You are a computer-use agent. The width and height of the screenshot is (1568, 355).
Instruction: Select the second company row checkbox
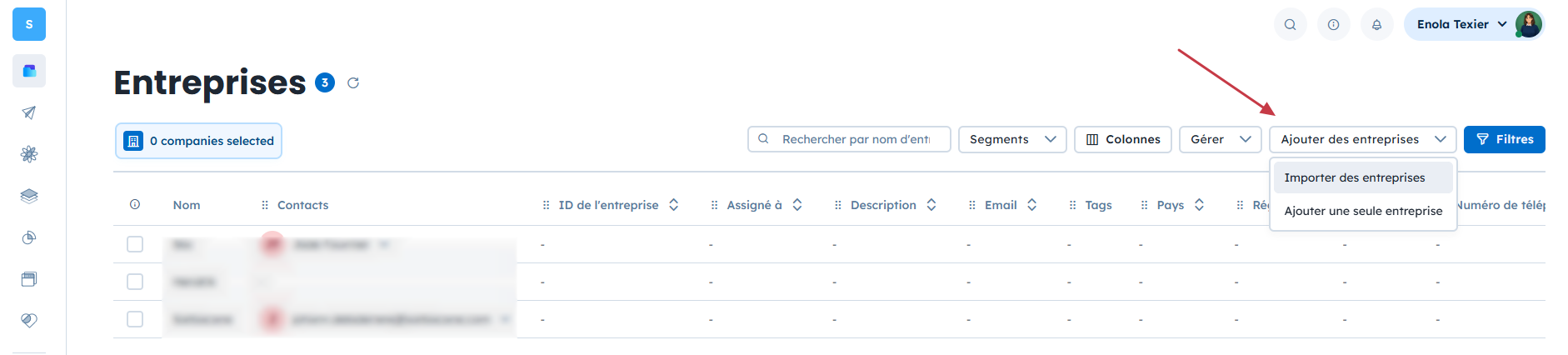coord(135,282)
